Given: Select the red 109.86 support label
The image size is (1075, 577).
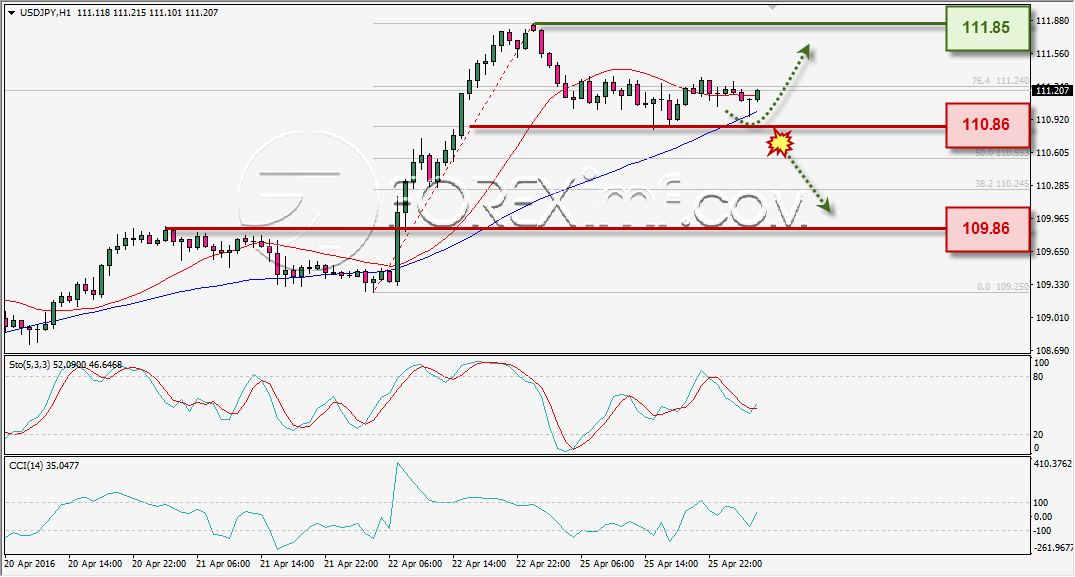Looking at the screenshot, I should point(987,228).
